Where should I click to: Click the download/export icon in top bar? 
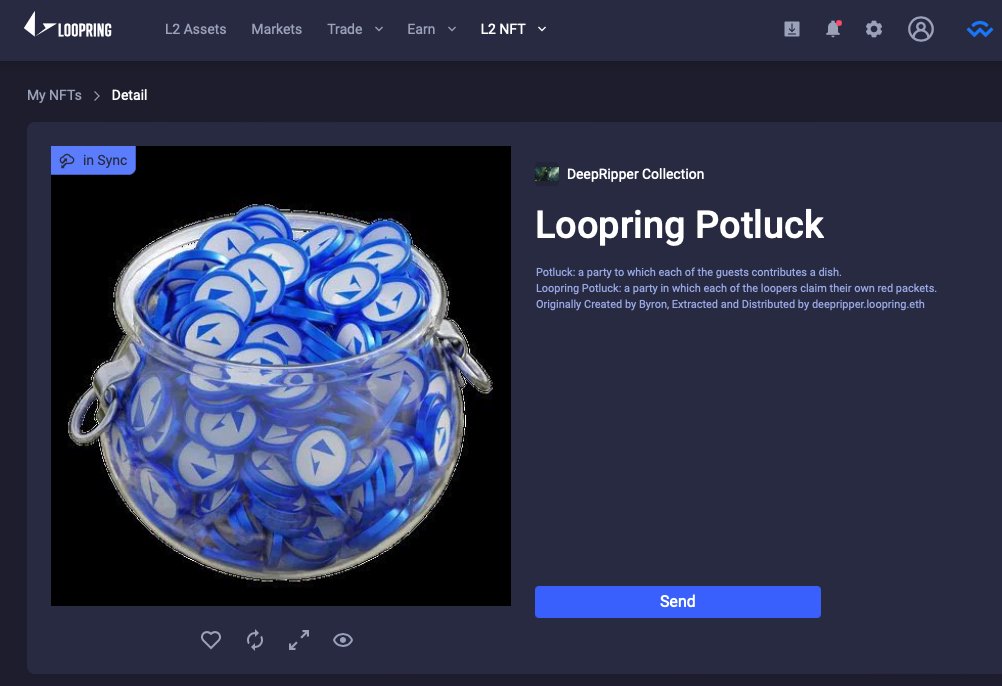[792, 29]
